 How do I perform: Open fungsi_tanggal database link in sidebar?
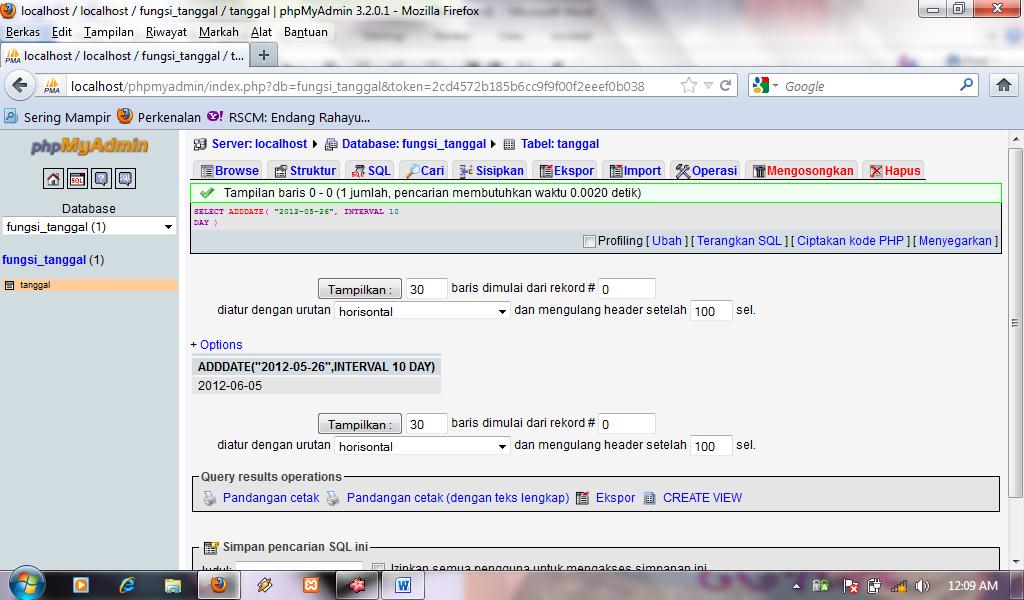[44, 260]
